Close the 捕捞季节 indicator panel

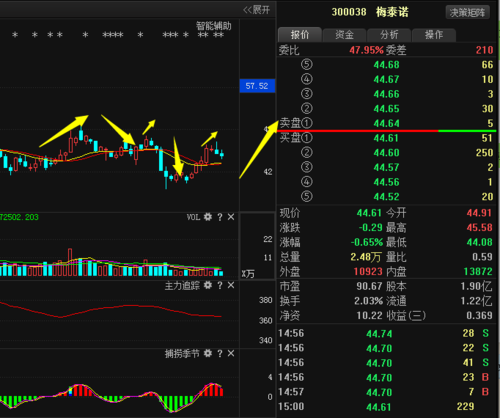pos(231,353)
